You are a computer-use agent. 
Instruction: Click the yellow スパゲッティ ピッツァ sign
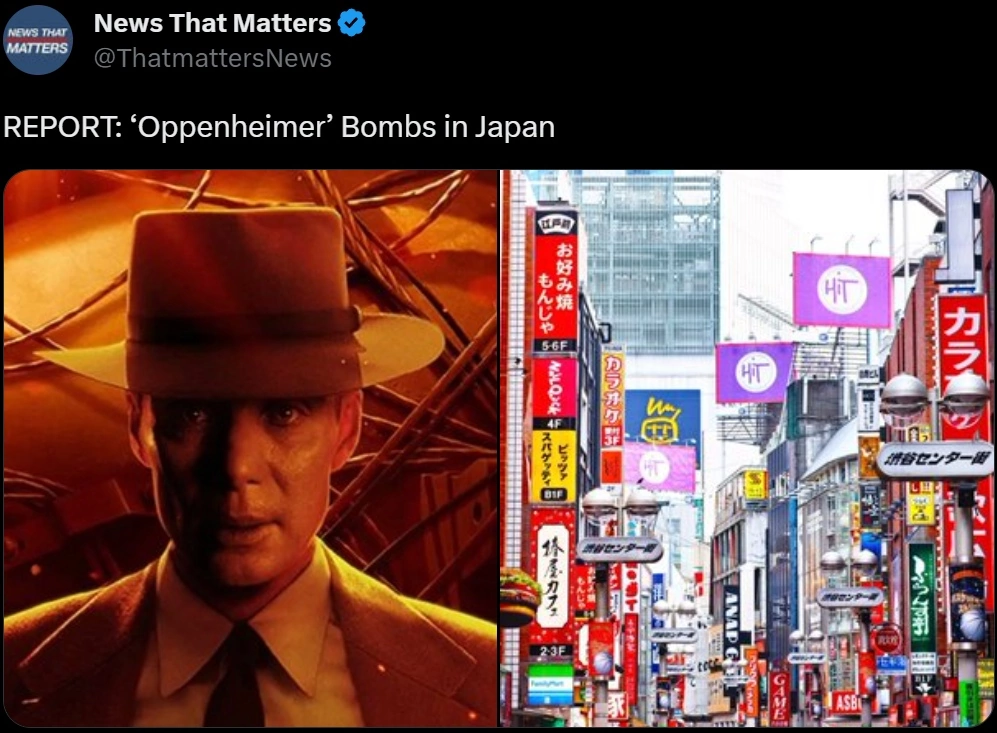click(553, 465)
